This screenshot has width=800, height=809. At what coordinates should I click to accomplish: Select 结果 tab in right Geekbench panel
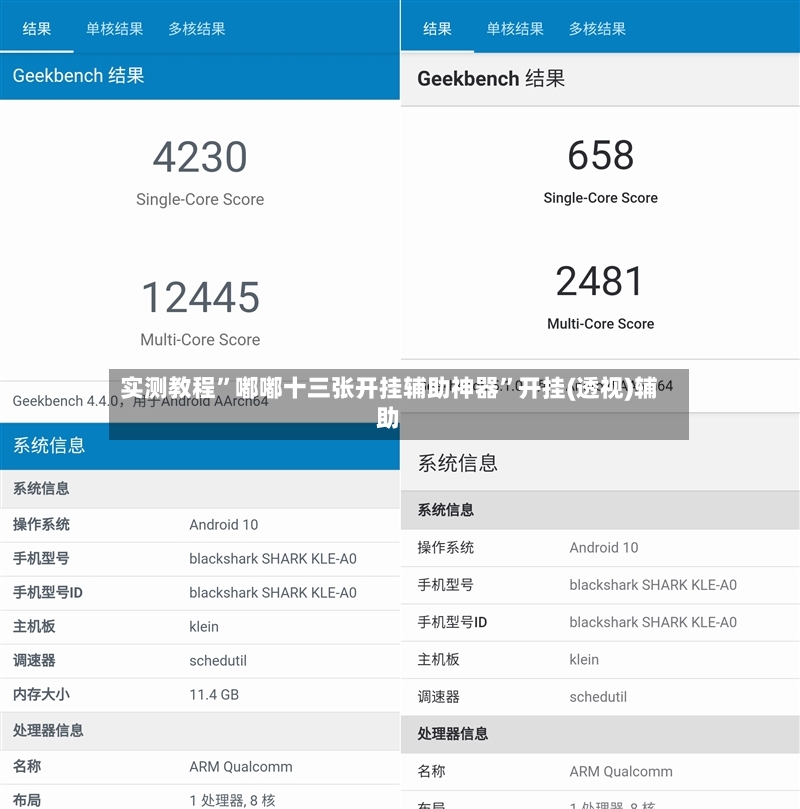(x=437, y=29)
